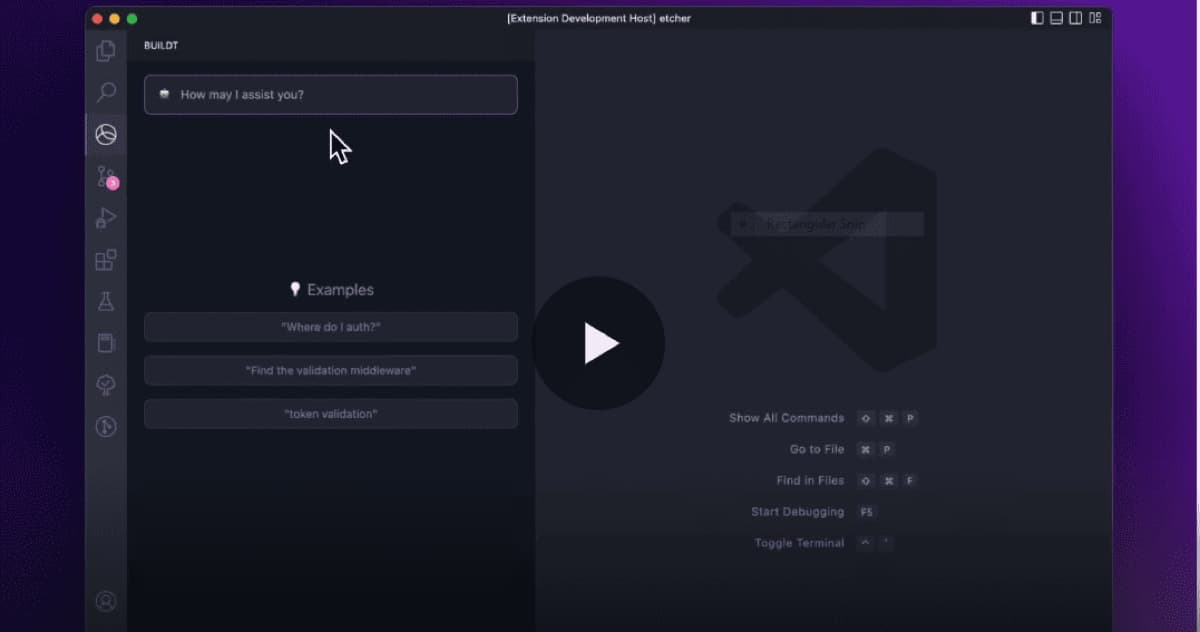Open the Extensions marketplace view
The height and width of the screenshot is (632, 1200).
[105, 260]
